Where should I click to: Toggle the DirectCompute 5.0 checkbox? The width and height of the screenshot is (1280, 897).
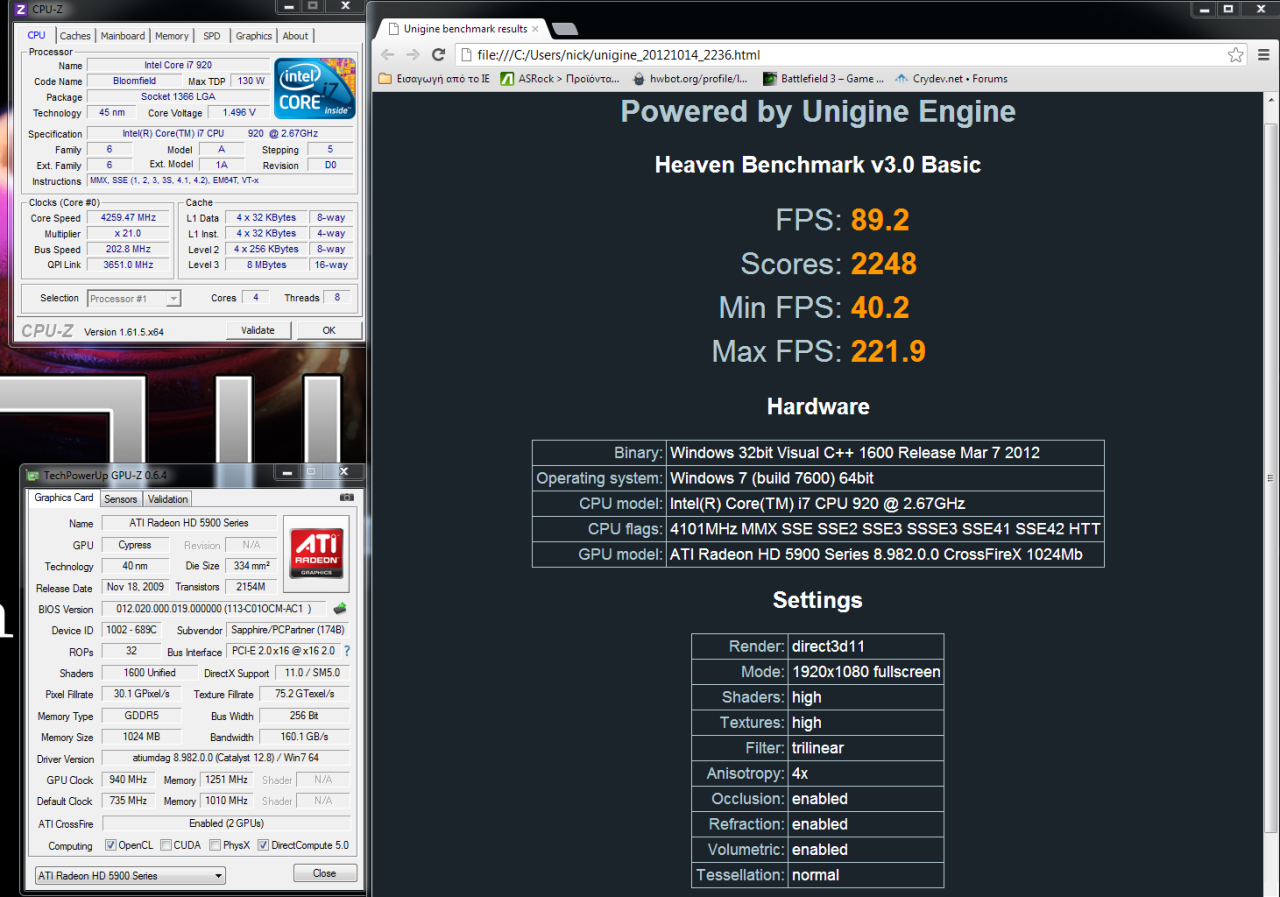tap(263, 845)
